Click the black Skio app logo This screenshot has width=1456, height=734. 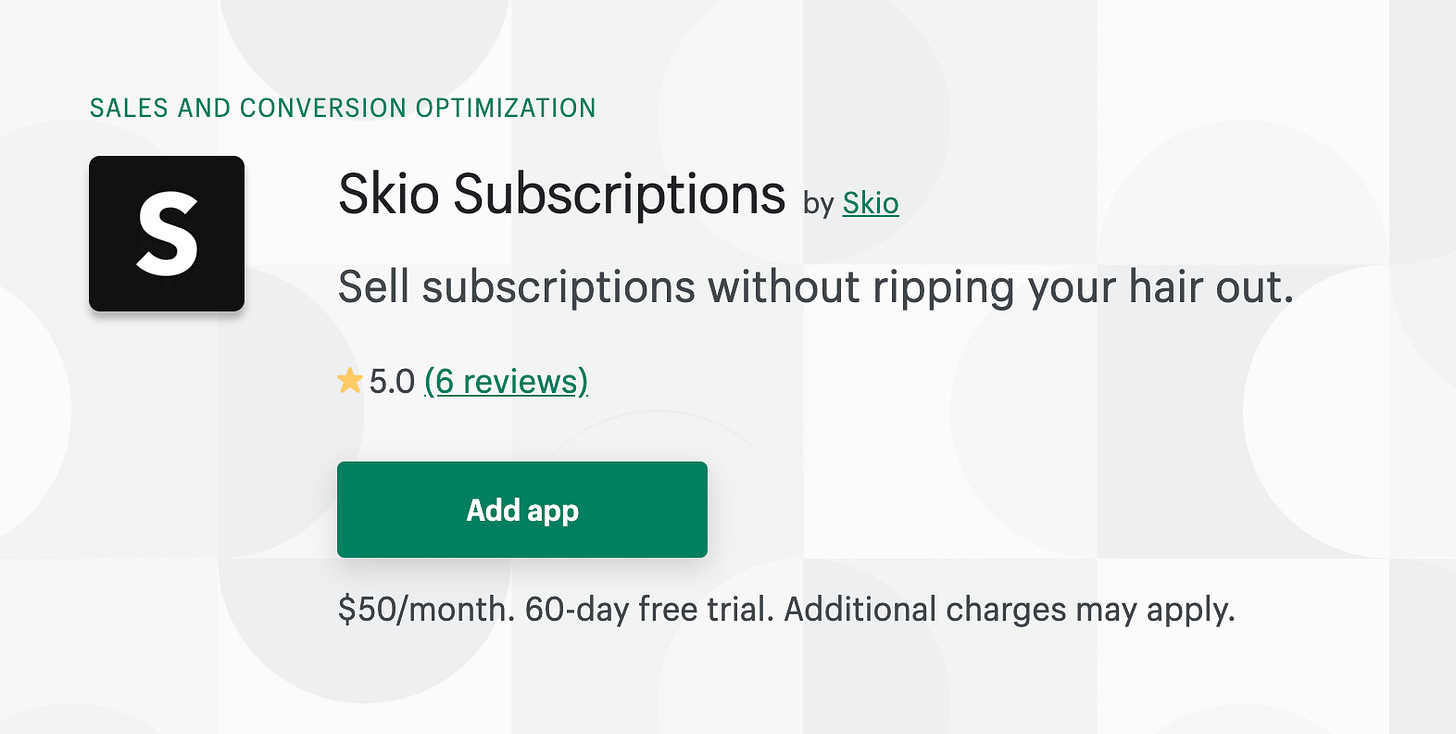pyautogui.click(x=167, y=233)
